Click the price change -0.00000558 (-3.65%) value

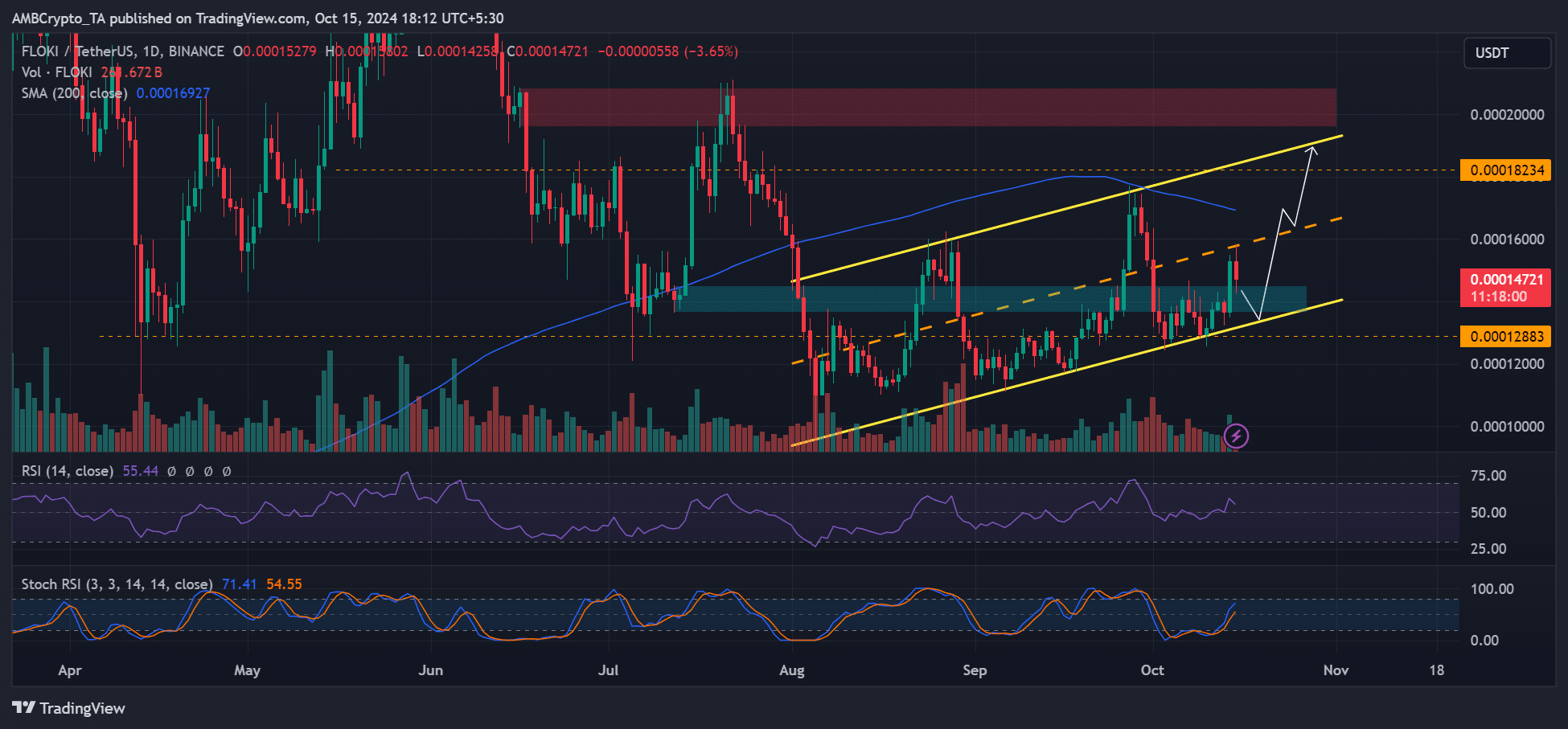(668, 51)
